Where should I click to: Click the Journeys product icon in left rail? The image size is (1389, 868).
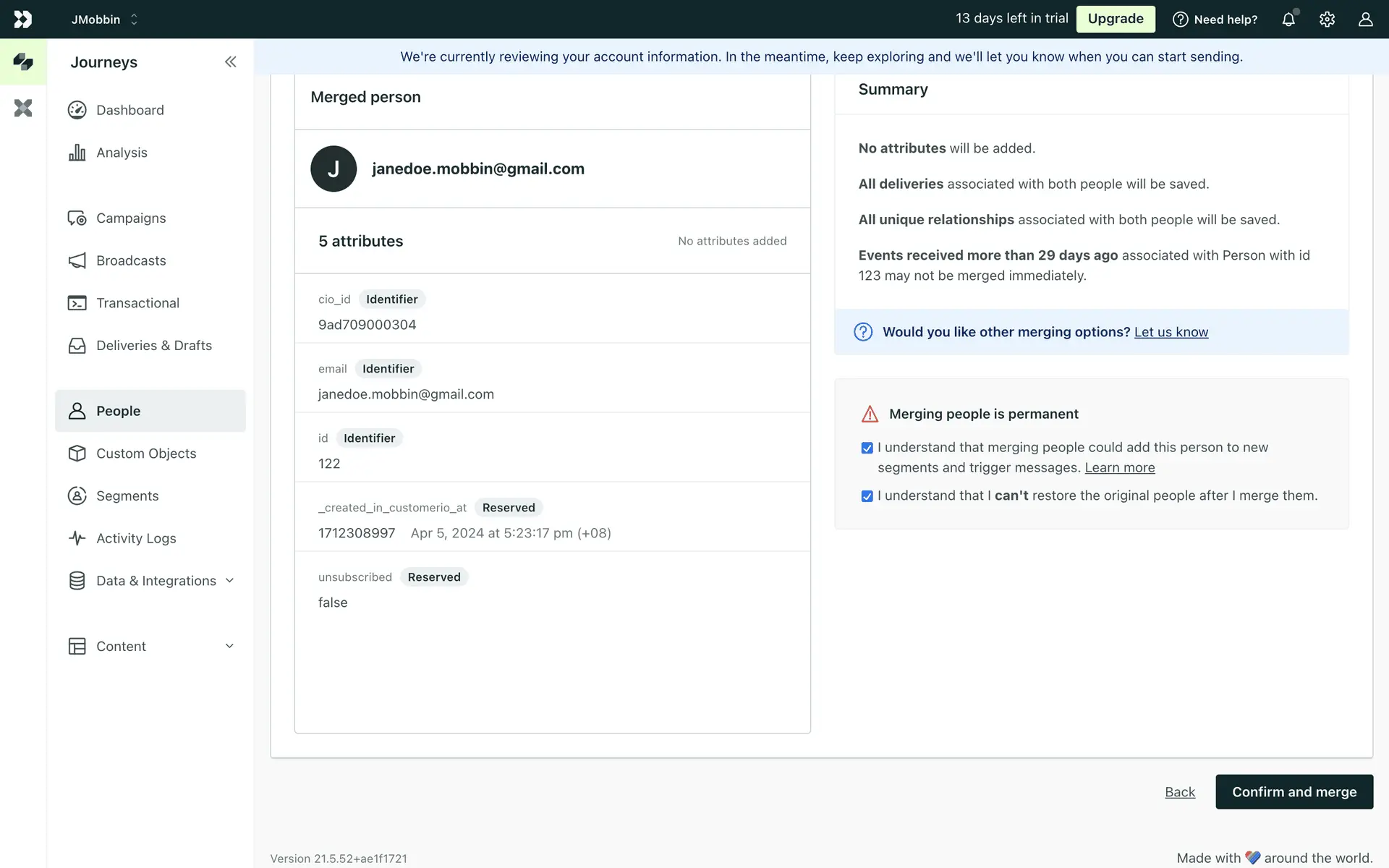point(23,62)
